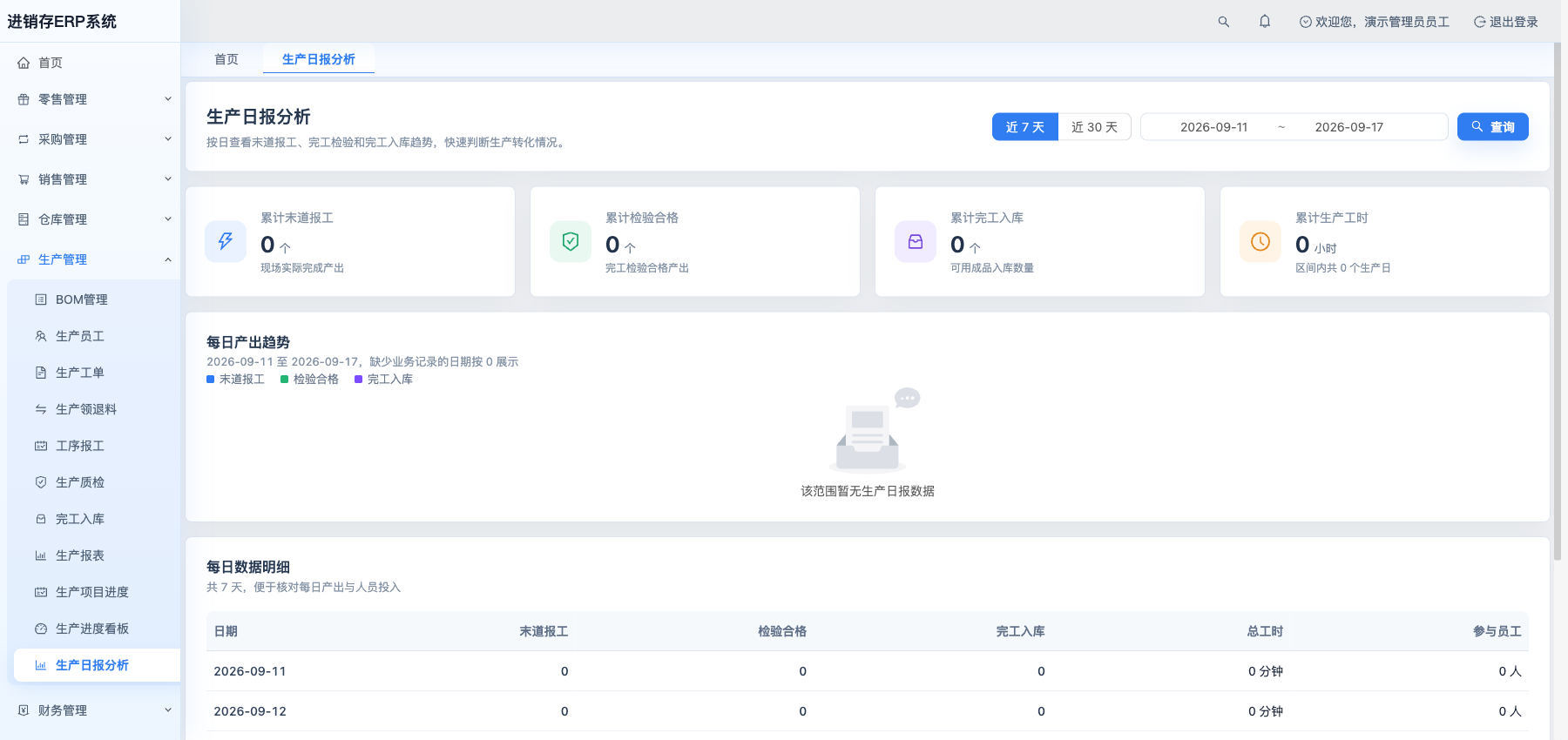Click the 生产领退料 swap icon
Screen dimensions: 1568x740
click(41, 409)
